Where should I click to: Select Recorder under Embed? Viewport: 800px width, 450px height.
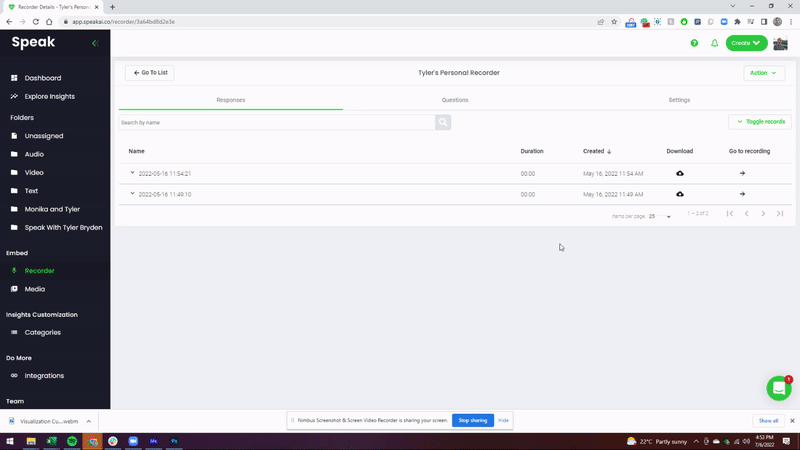tap(39, 271)
